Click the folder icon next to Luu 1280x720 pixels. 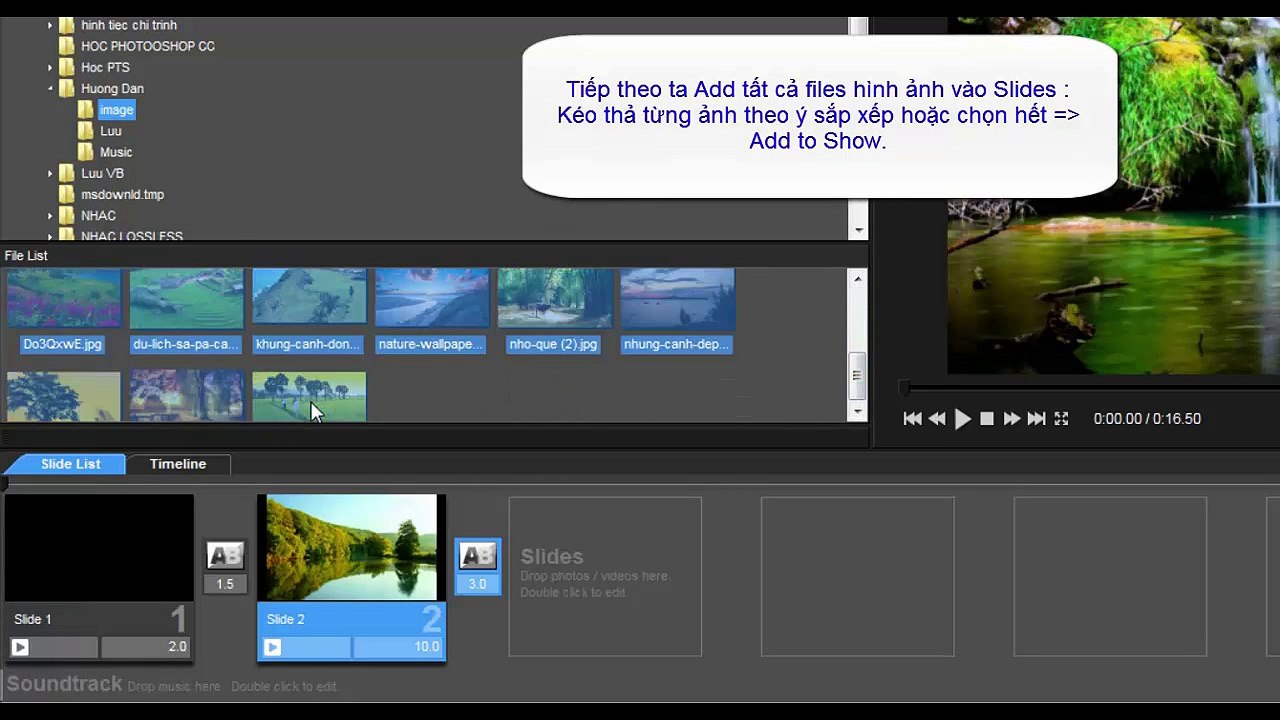[x=86, y=131]
